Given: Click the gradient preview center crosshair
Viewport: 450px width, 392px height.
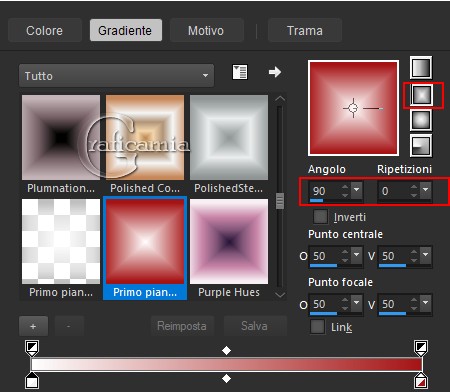Looking at the screenshot, I should [353, 108].
